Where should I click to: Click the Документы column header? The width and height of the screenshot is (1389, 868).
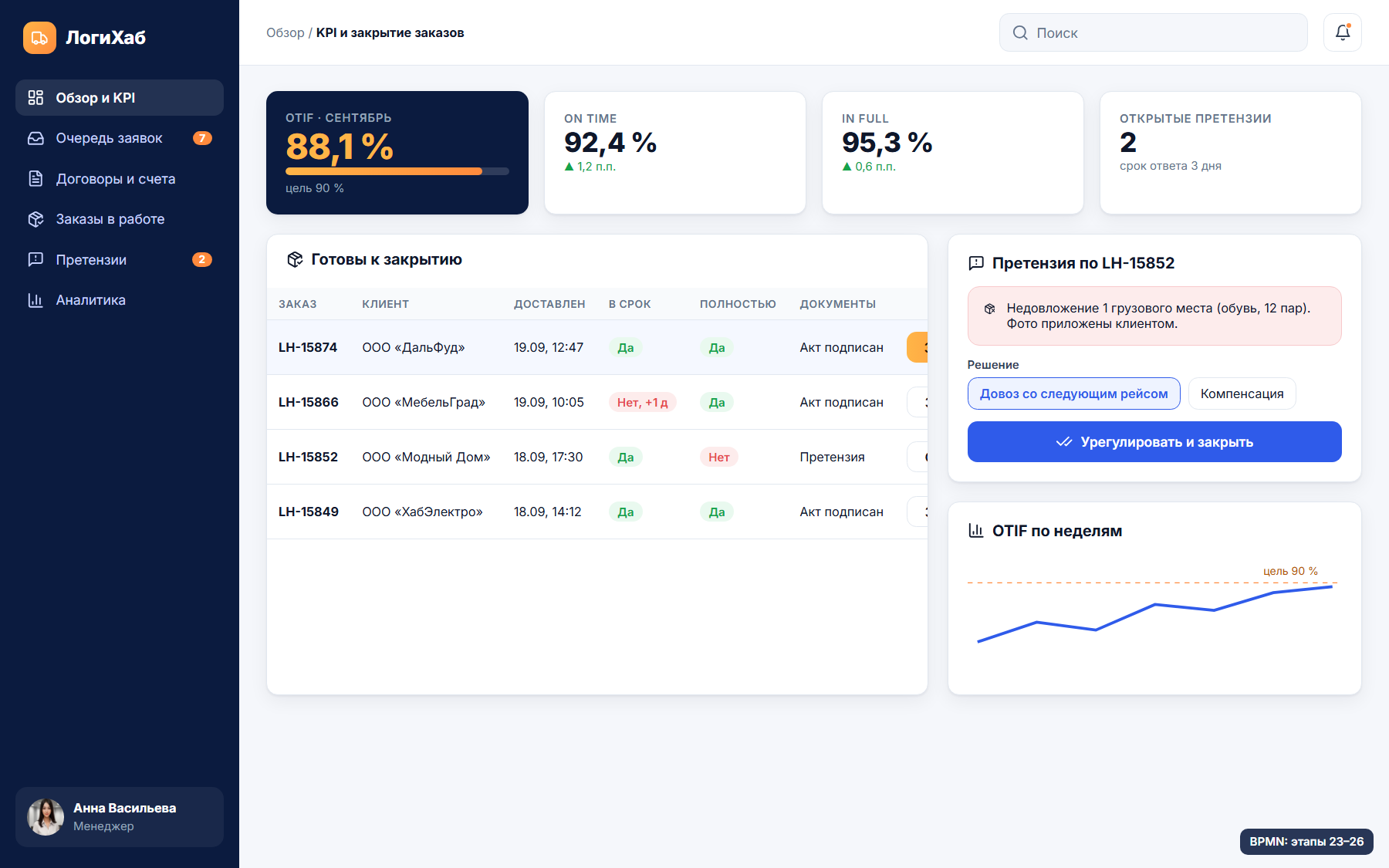[x=837, y=304]
